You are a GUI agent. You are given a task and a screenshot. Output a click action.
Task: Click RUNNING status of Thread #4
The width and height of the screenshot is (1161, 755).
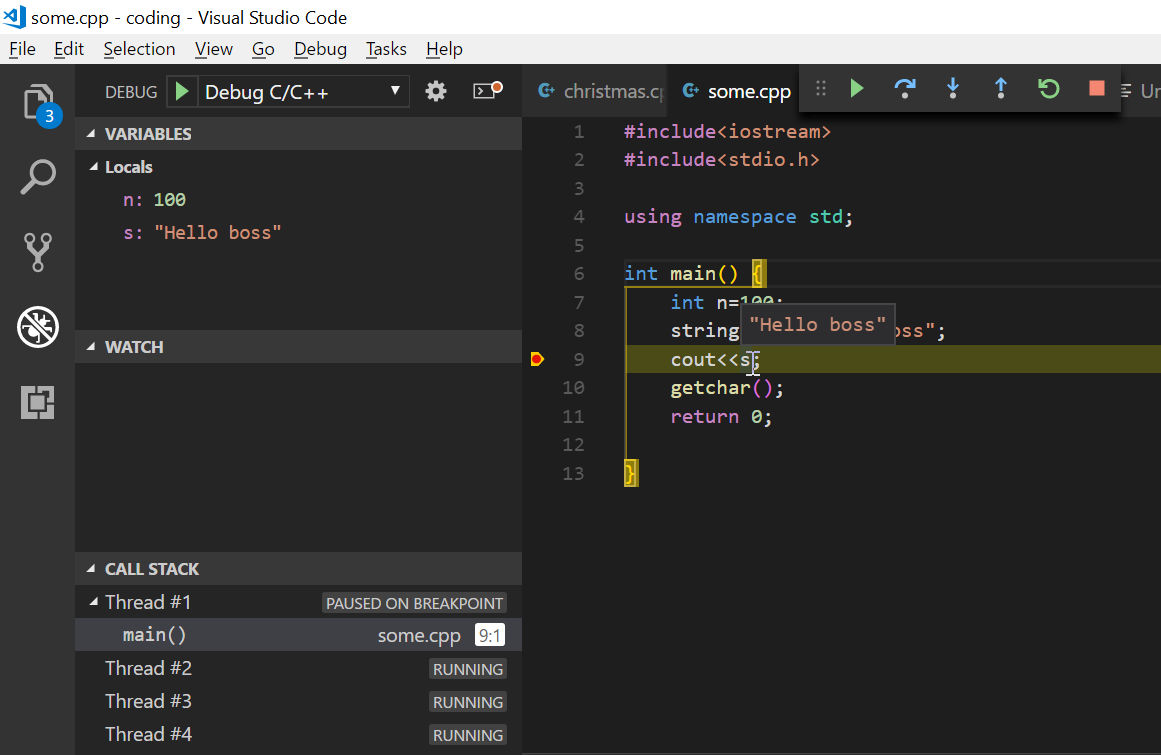(x=468, y=735)
